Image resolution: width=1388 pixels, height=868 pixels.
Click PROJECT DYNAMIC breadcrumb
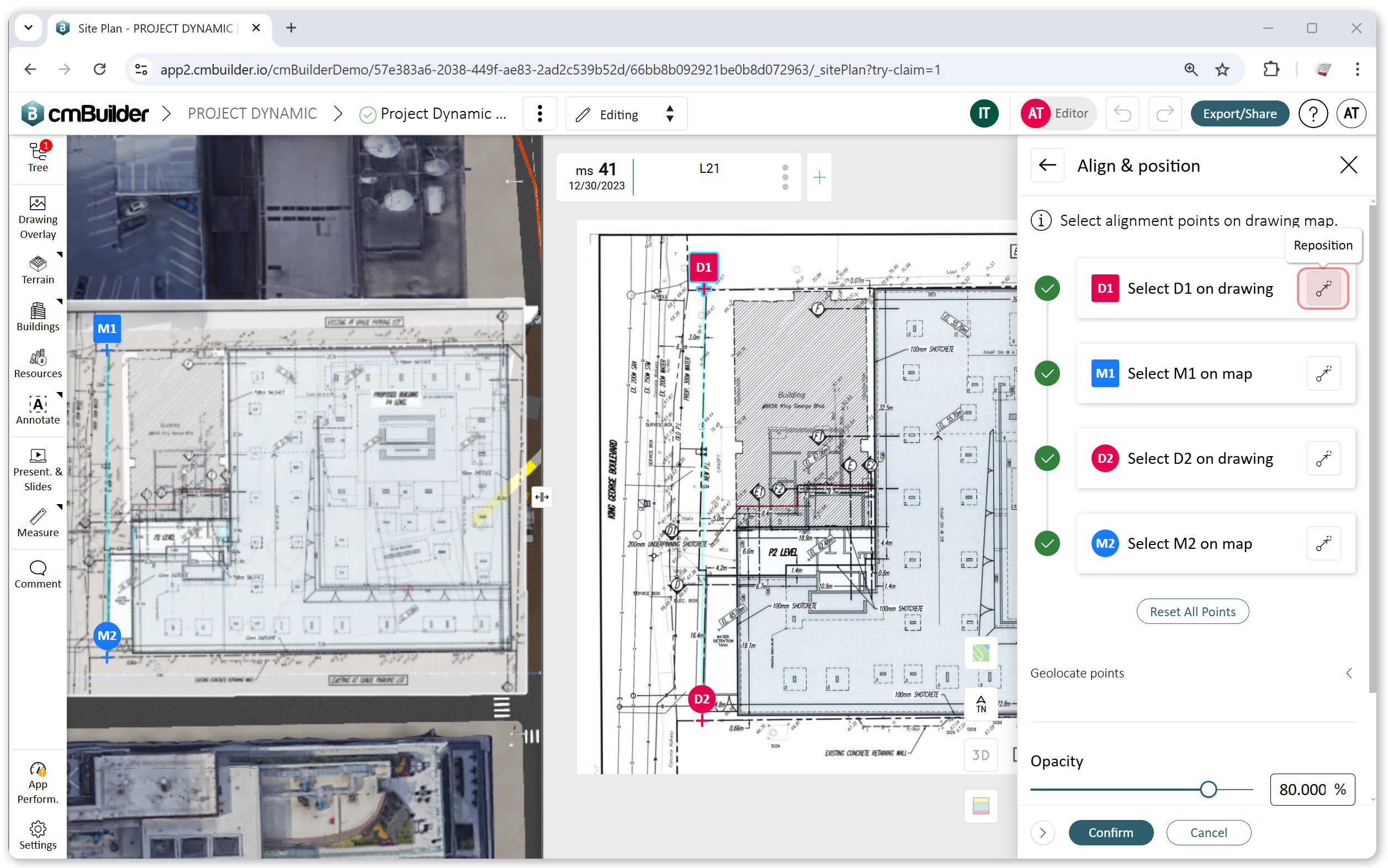pyautogui.click(x=252, y=114)
